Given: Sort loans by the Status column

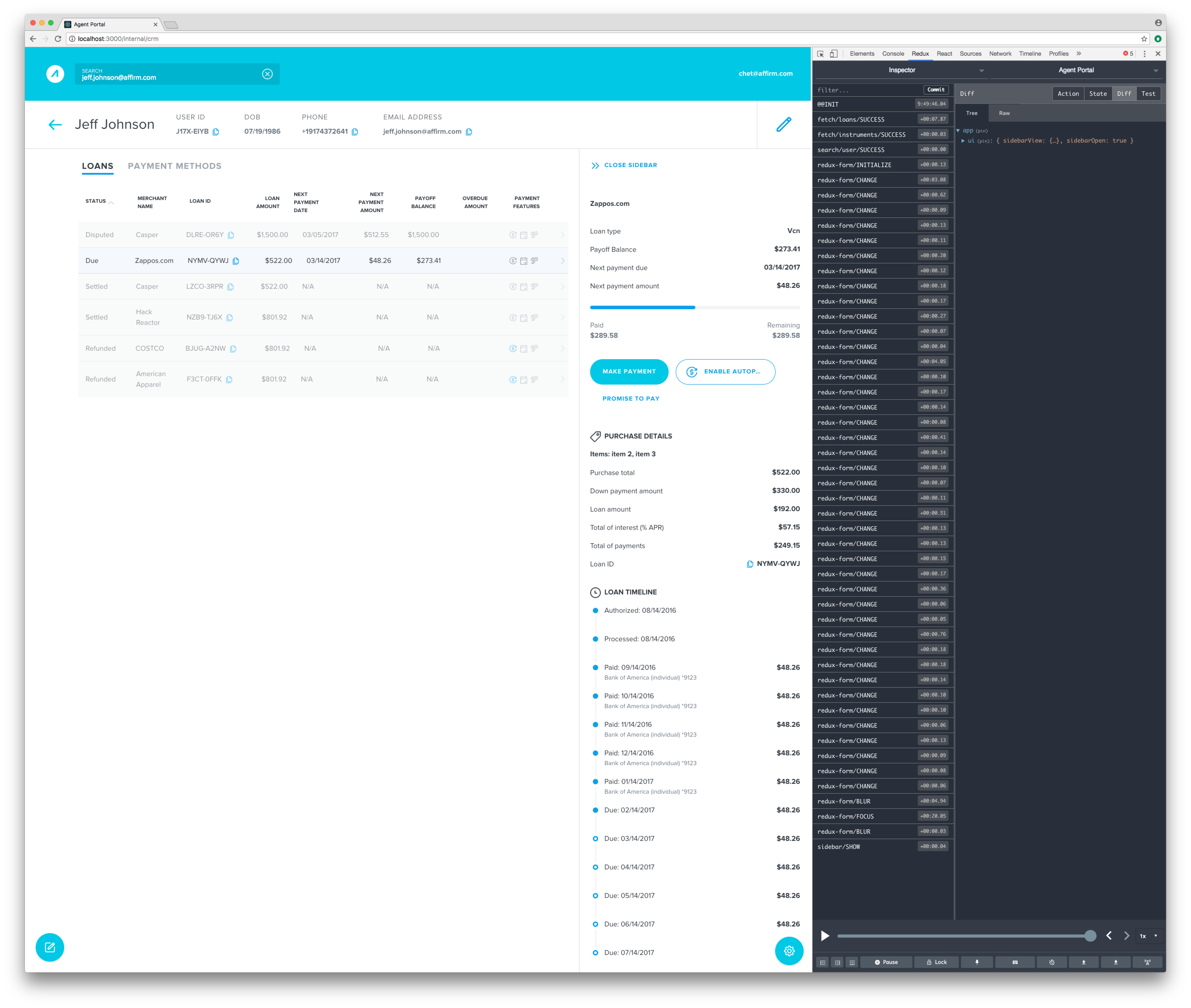Looking at the screenshot, I should [x=99, y=202].
